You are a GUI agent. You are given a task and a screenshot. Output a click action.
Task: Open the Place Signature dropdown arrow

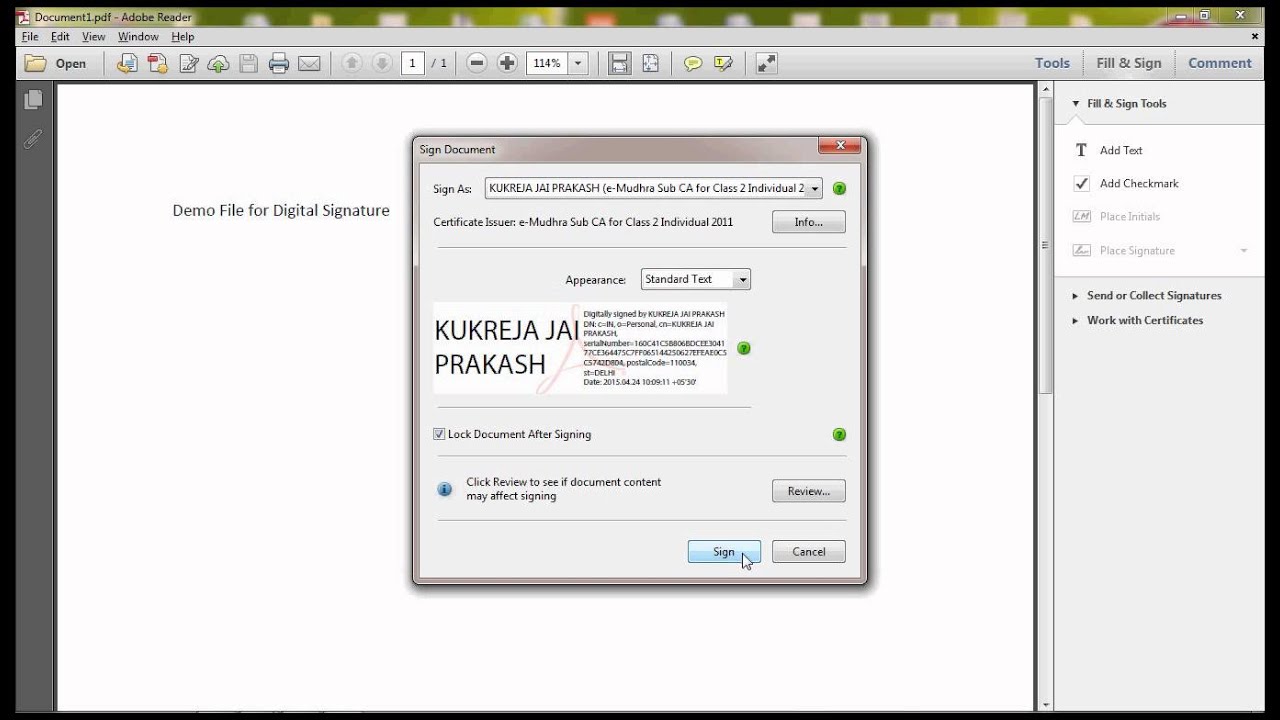click(1244, 250)
